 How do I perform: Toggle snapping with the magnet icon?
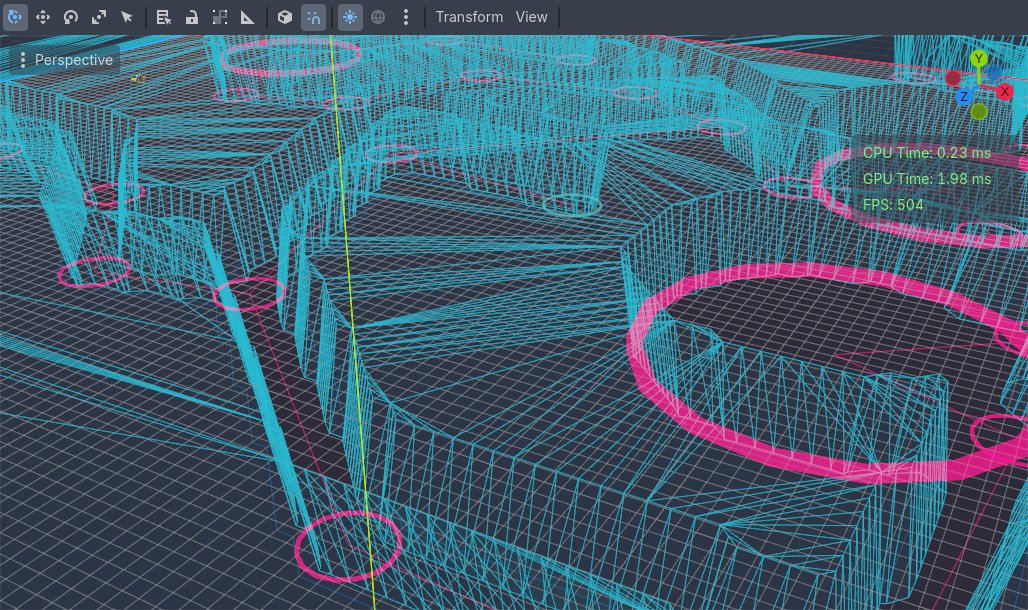[x=313, y=17]
